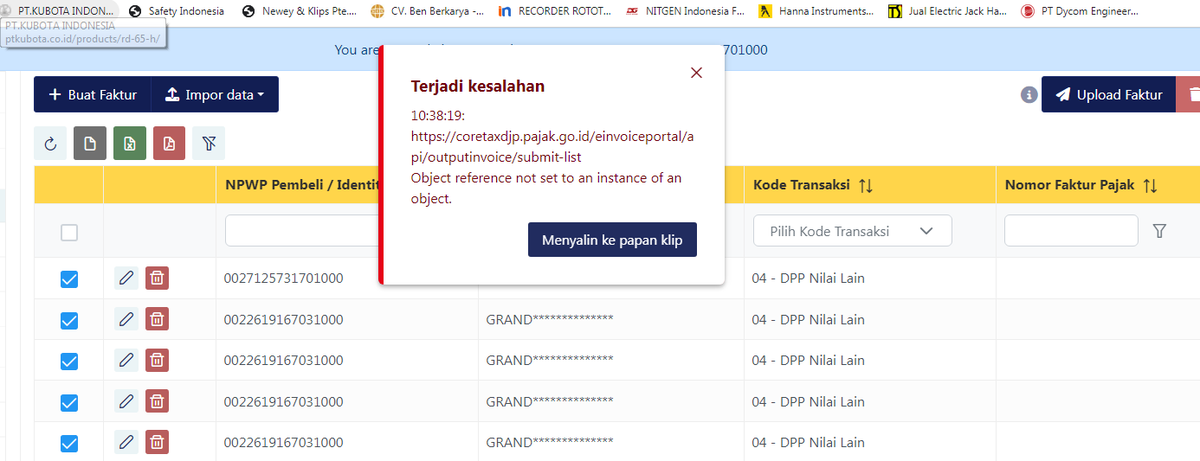Click the edit pencil for row 0027125731701000
Image resolution: width=1200 pixels, height=461 pixels.
(126, 278)
